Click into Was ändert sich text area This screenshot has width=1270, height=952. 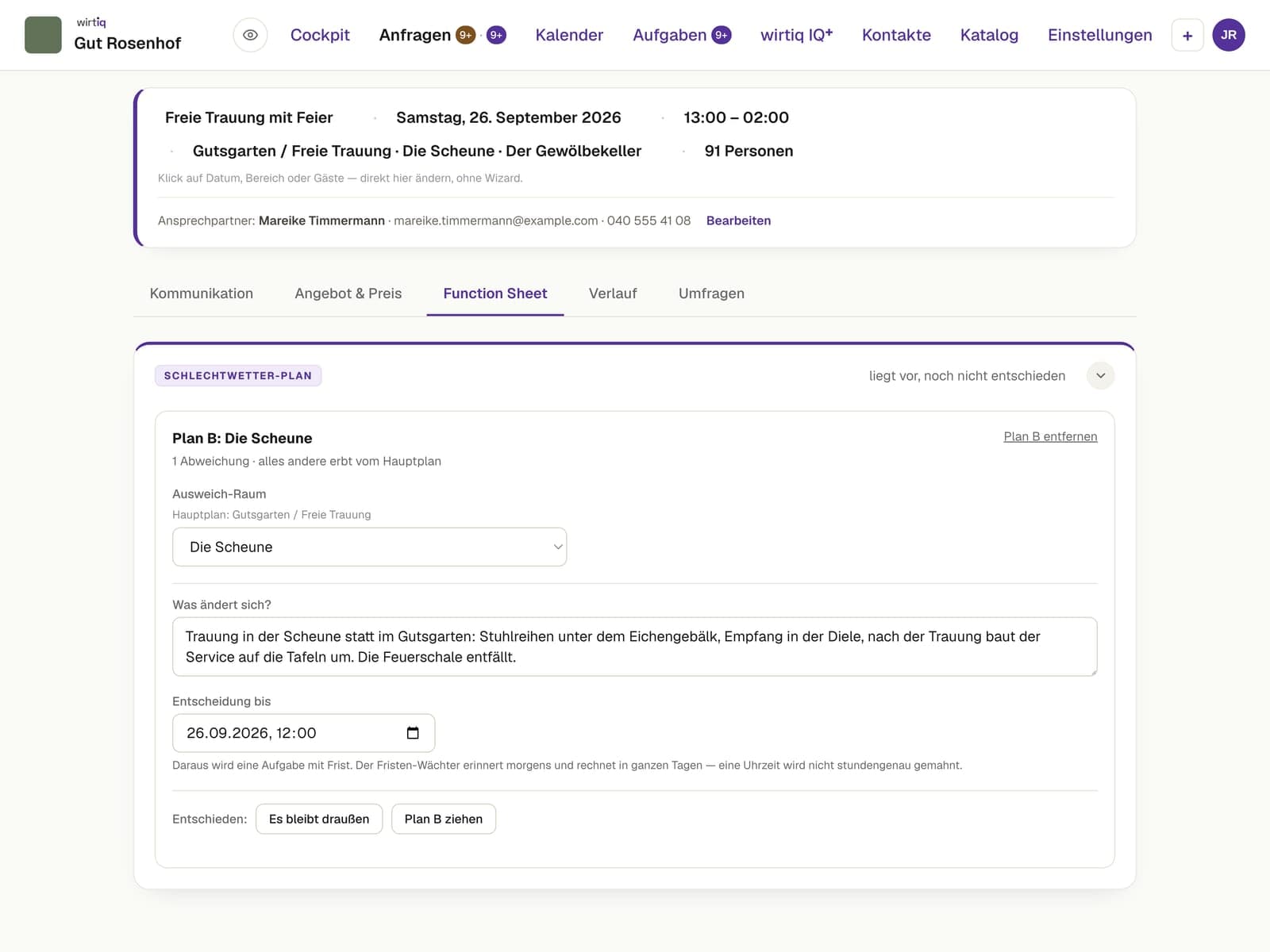(635, 647)
